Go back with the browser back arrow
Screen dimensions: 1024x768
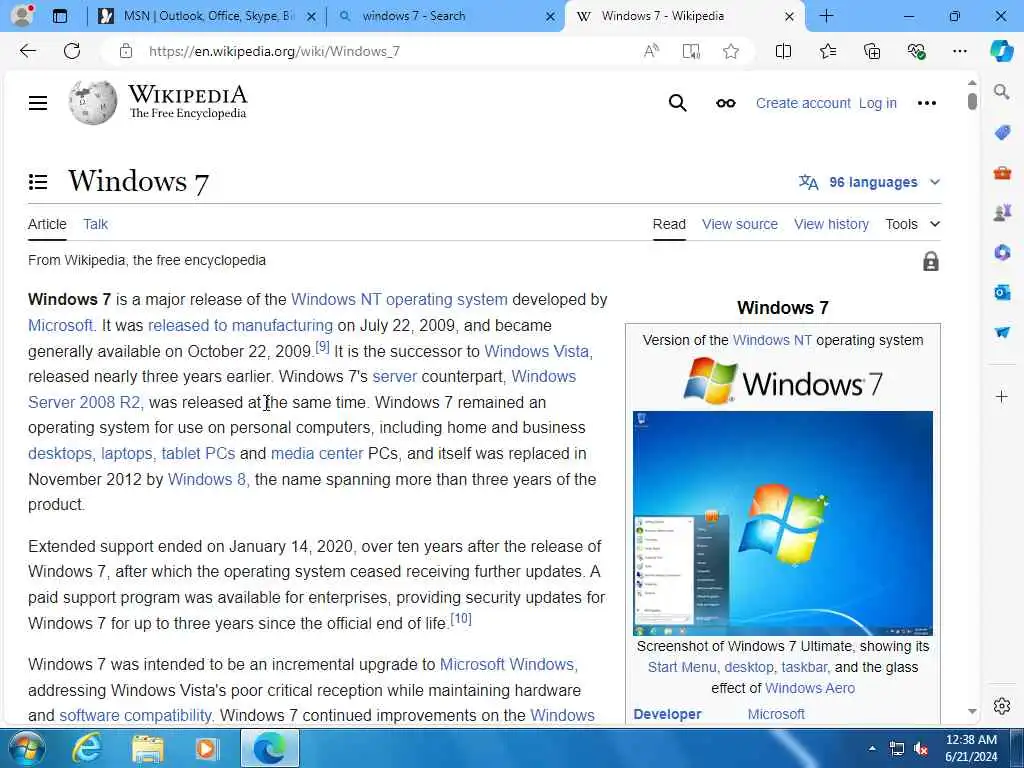[27, 51]
